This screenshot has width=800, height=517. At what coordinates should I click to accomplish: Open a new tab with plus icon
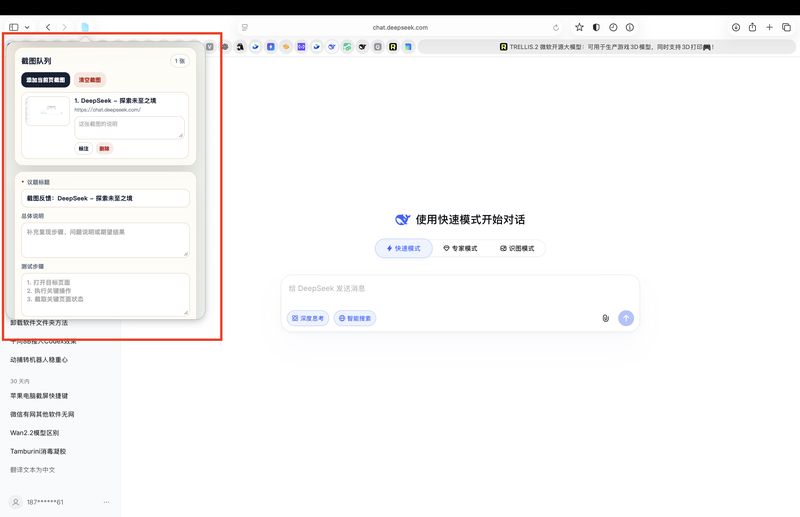(x=769, y=27)
